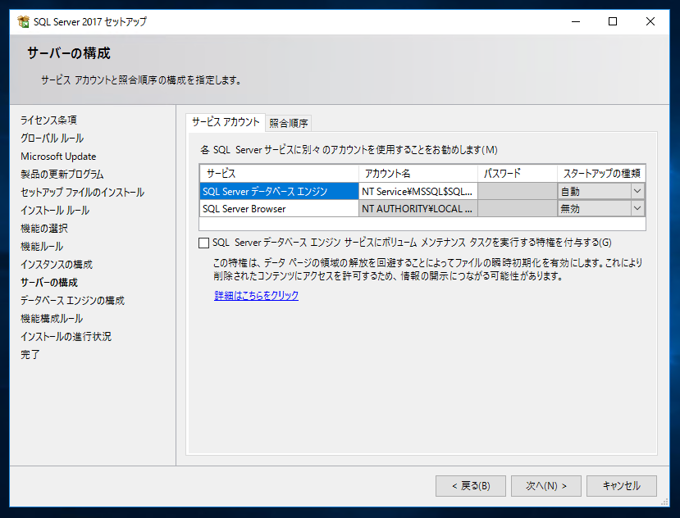Click Microsoft Update step in sidebar
680x518 pixels.
[x=58, y=157]
